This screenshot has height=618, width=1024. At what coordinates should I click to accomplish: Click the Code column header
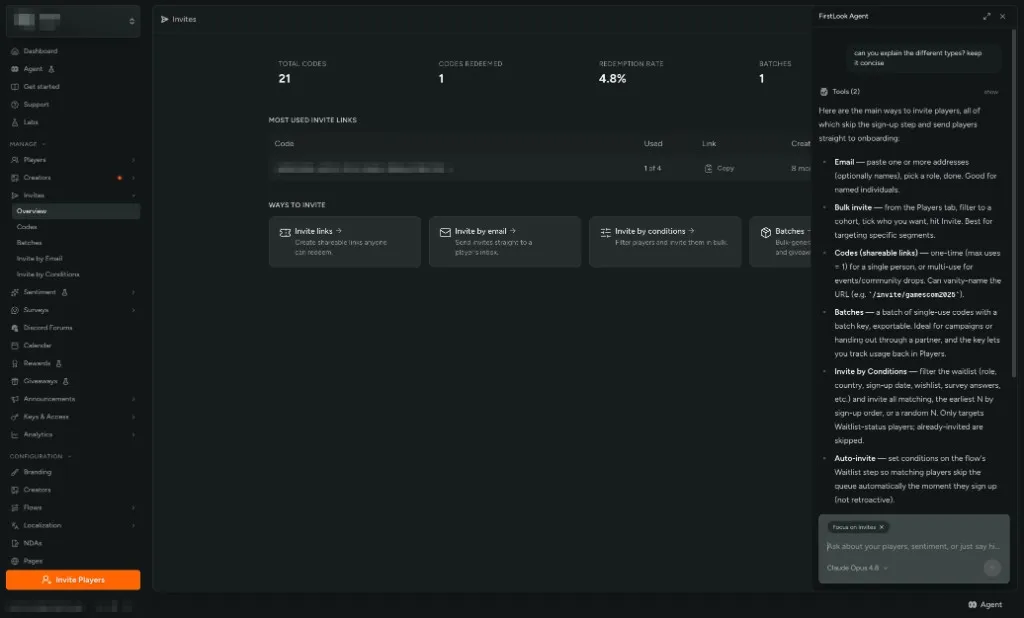284,144
